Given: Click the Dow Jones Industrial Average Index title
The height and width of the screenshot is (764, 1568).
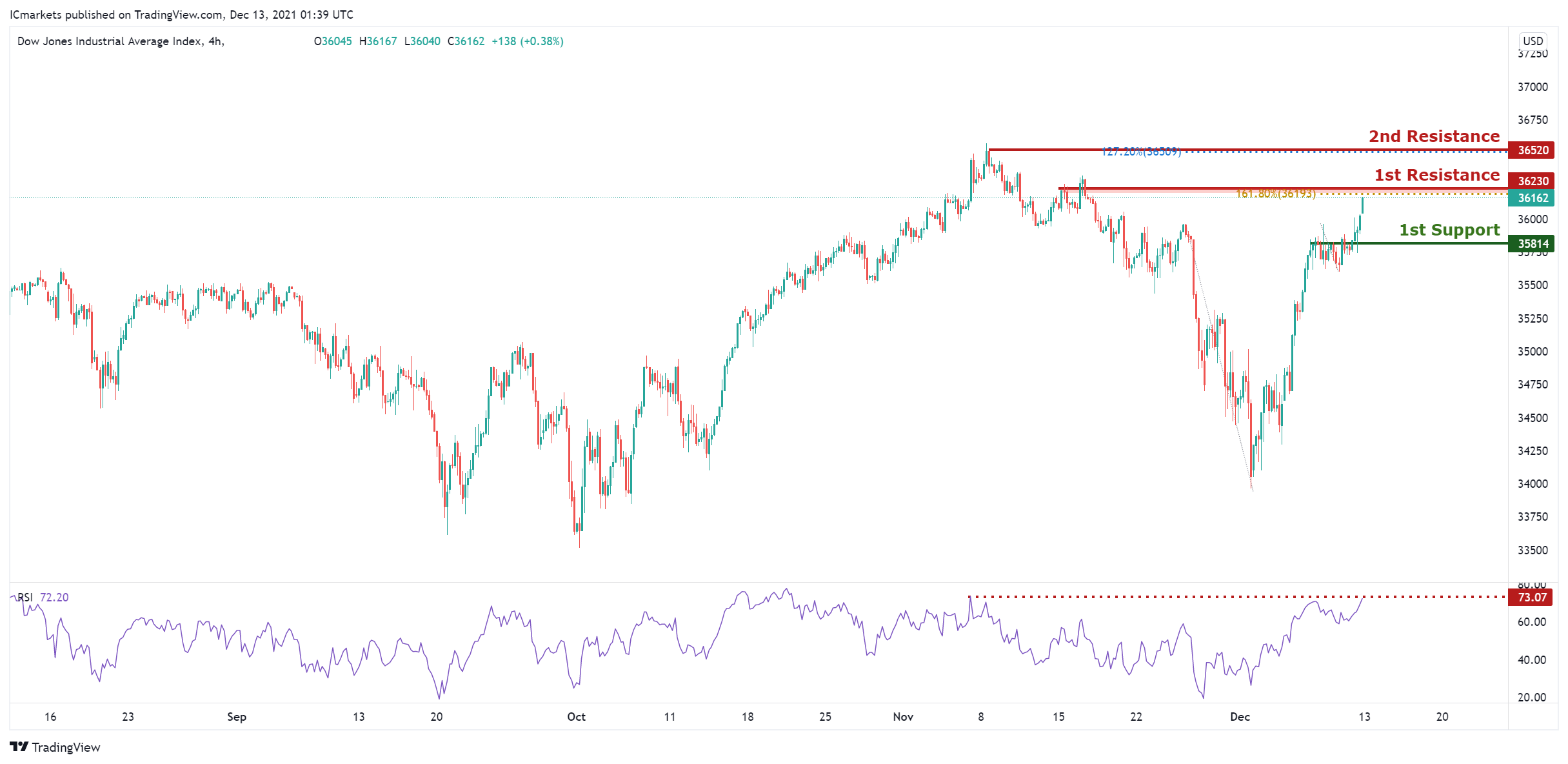Looking at the screenshot, I should point(121,41).
